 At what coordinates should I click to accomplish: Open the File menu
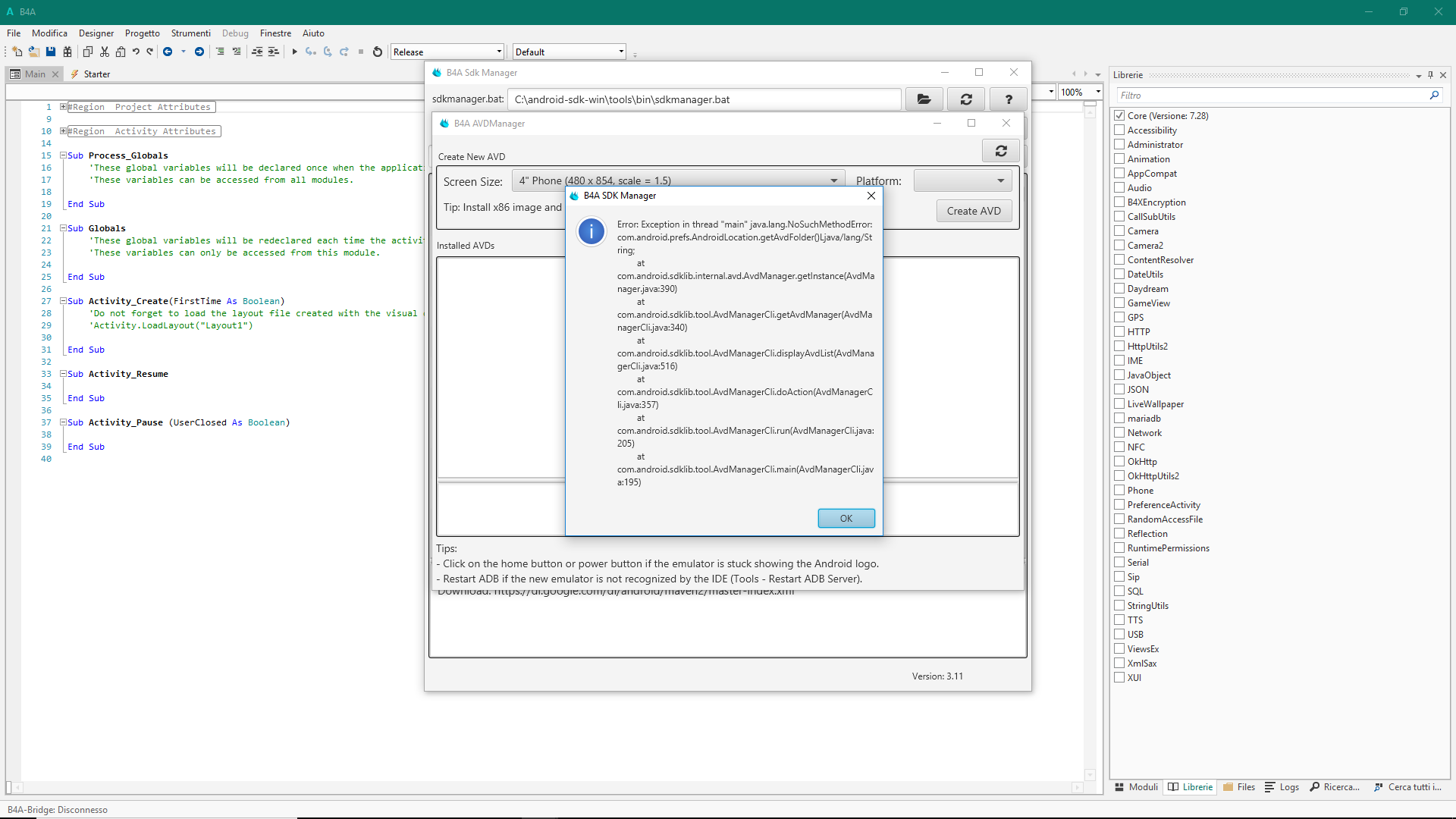14,33
